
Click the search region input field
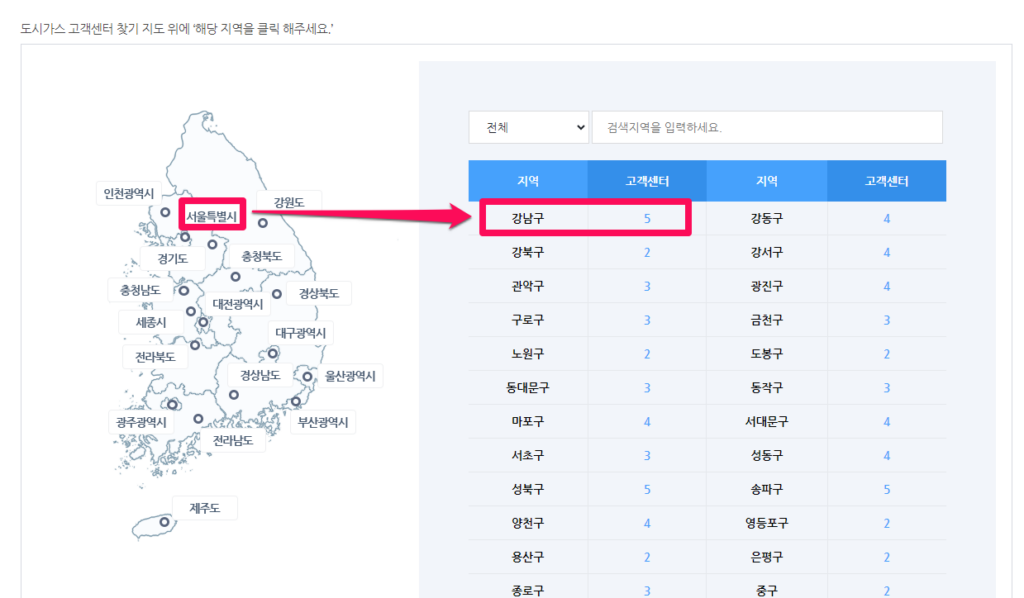[768, 127]
